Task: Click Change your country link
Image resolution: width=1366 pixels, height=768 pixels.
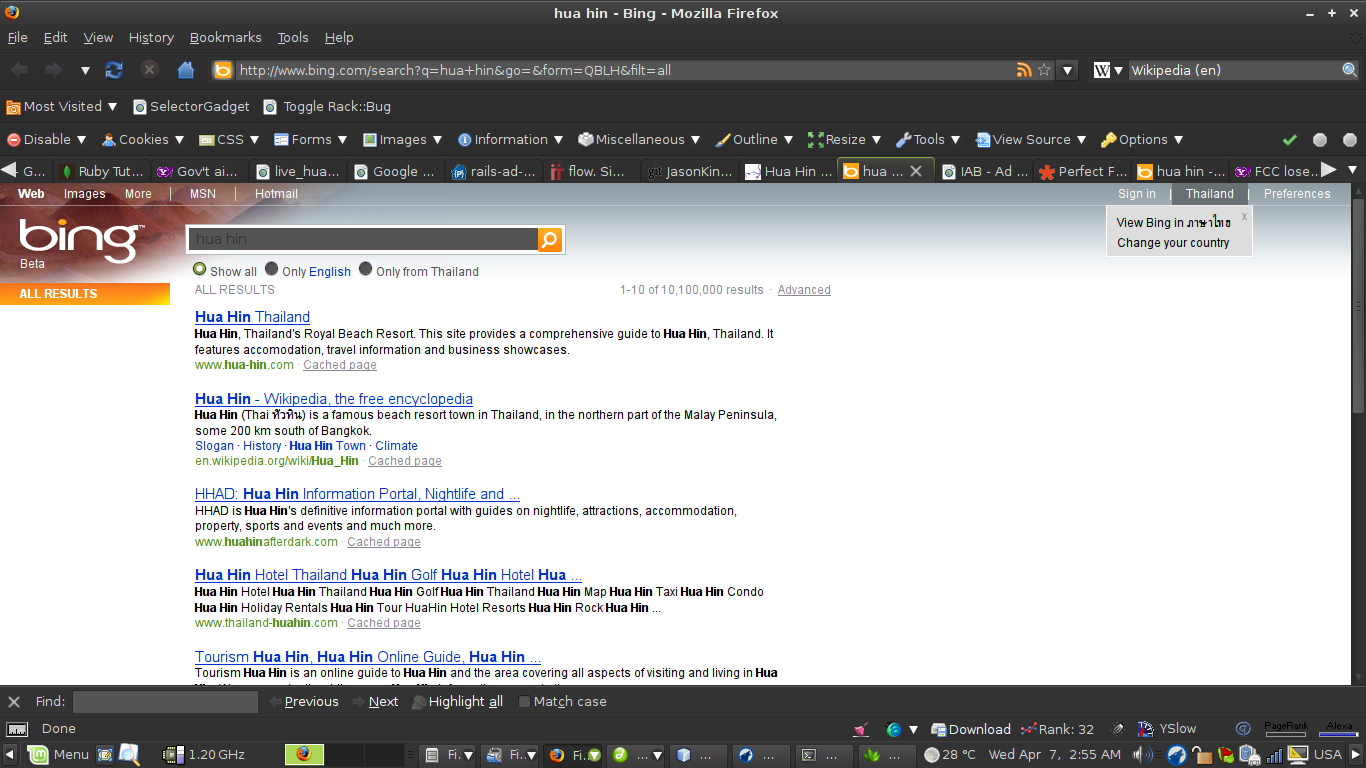Action: [1173, 243]
